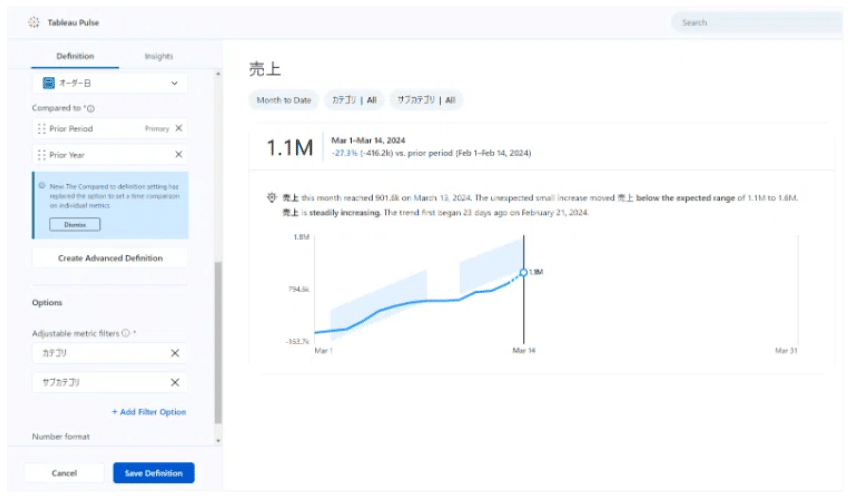Remove the Prior Period comparison
This screenshot has width=868, height=501.
point(179,128)
